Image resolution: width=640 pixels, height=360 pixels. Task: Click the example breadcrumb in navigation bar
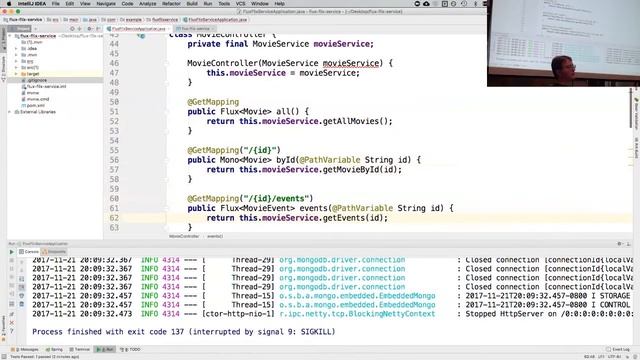[133, 20]
